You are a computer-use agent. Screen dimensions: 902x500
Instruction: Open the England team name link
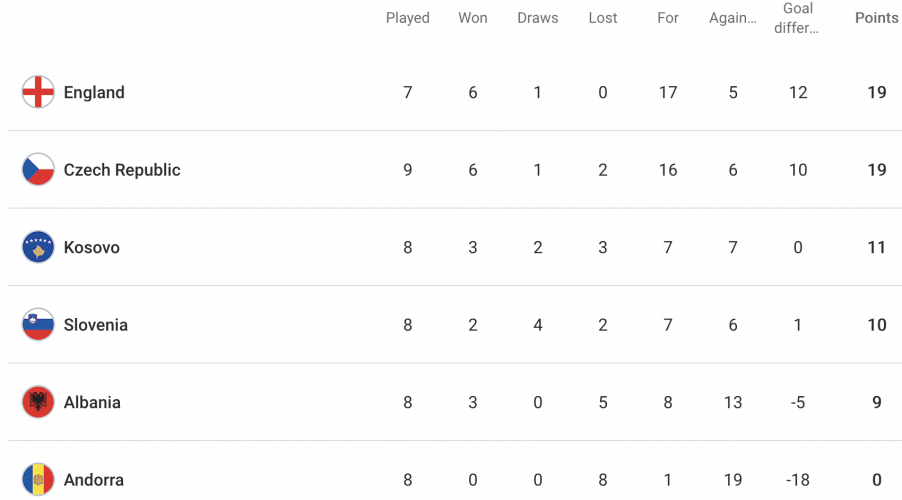pos(94,93)
